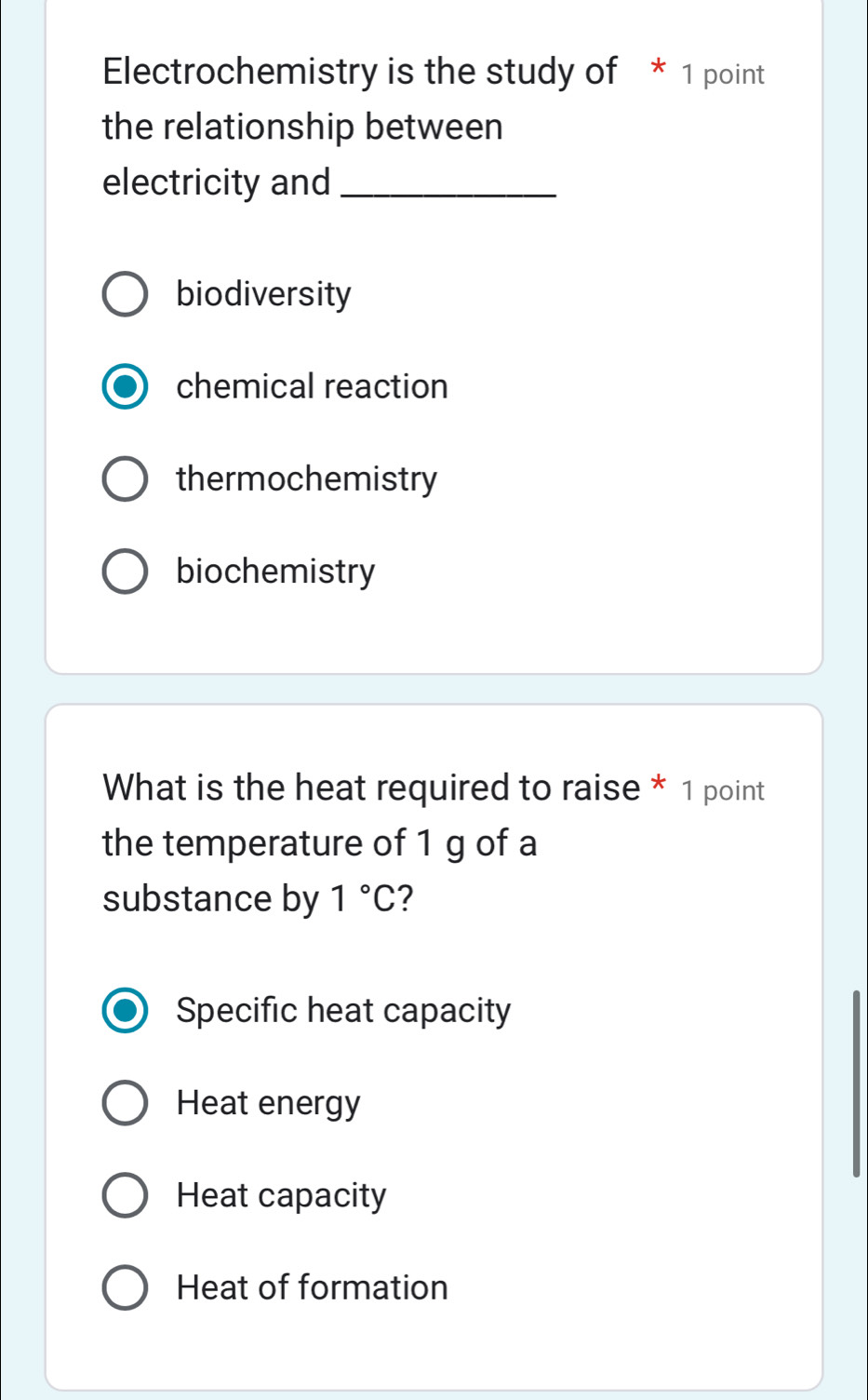Viewport: 868px width, 1400px height.
Task: Pick the biochemistry radio button
Action: [124, 572]
